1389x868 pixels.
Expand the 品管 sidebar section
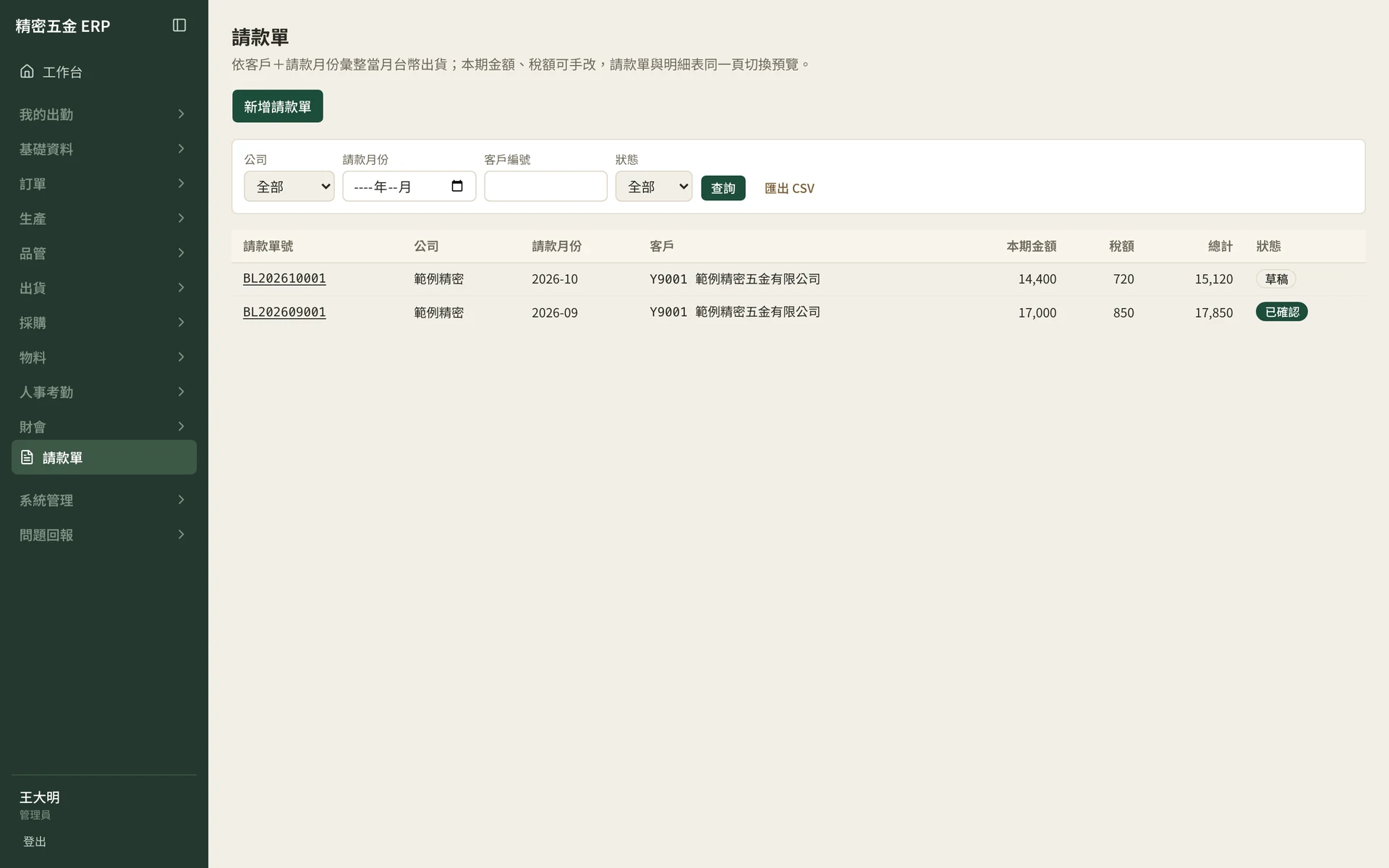(104, 253)
